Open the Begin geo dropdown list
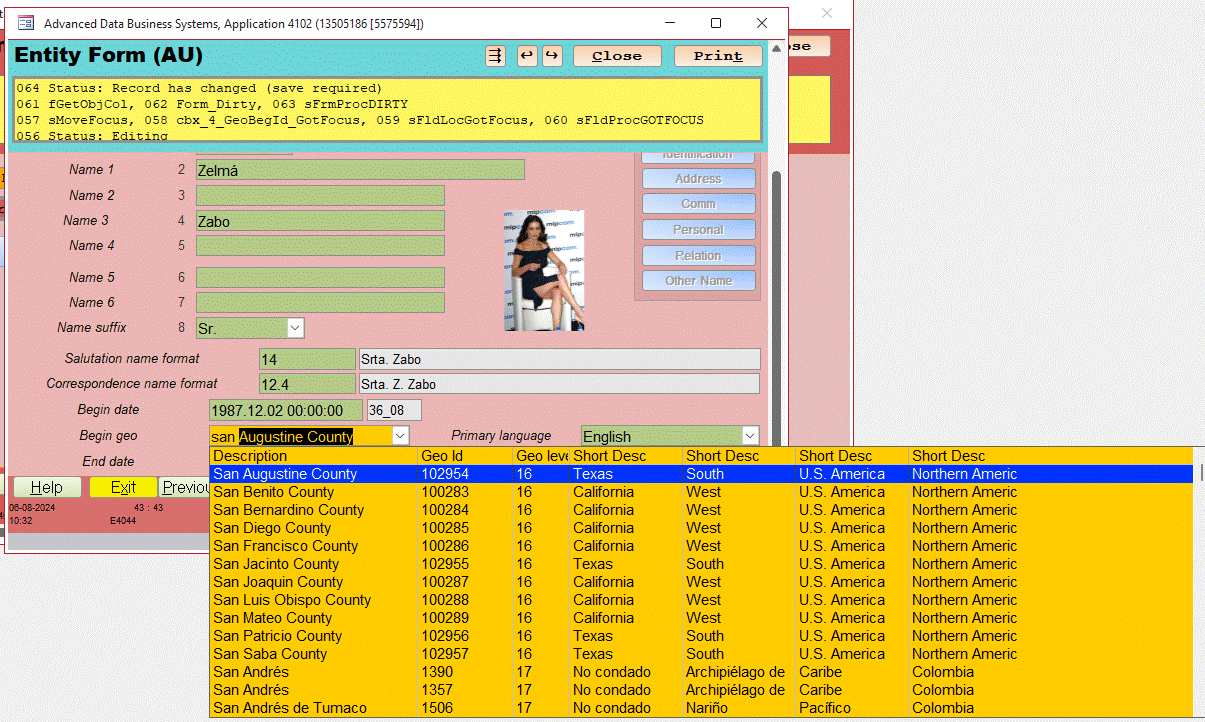 point(401,435)
